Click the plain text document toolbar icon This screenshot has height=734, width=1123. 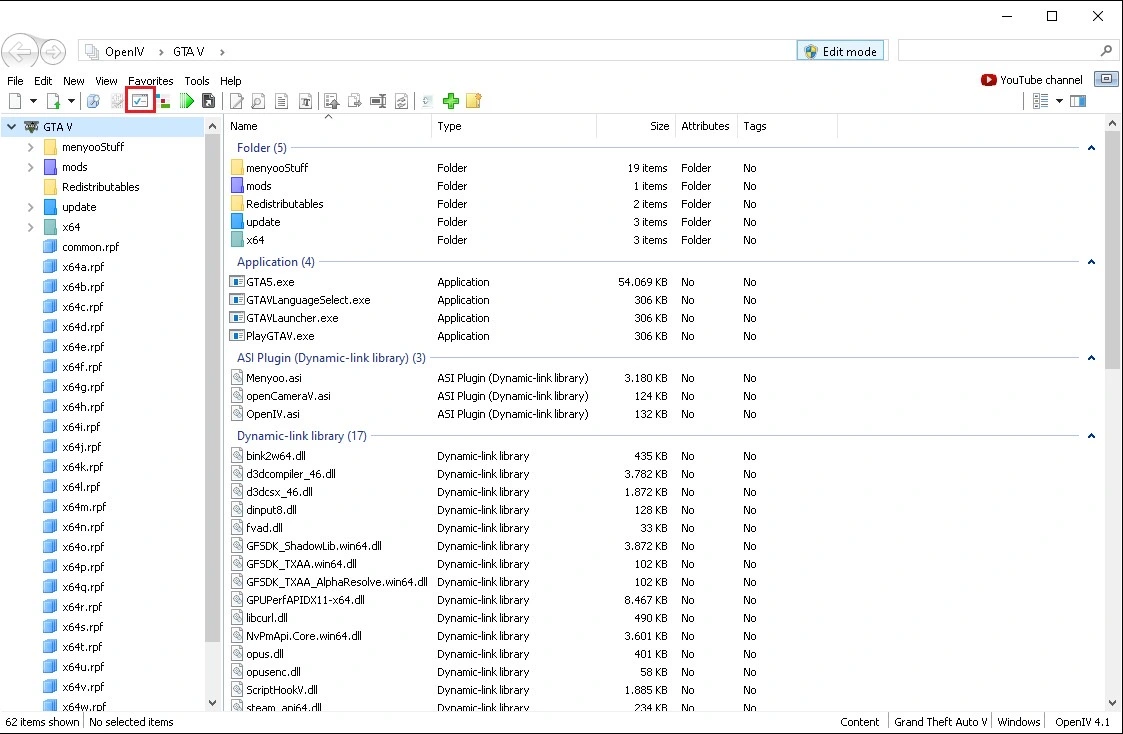281,101
